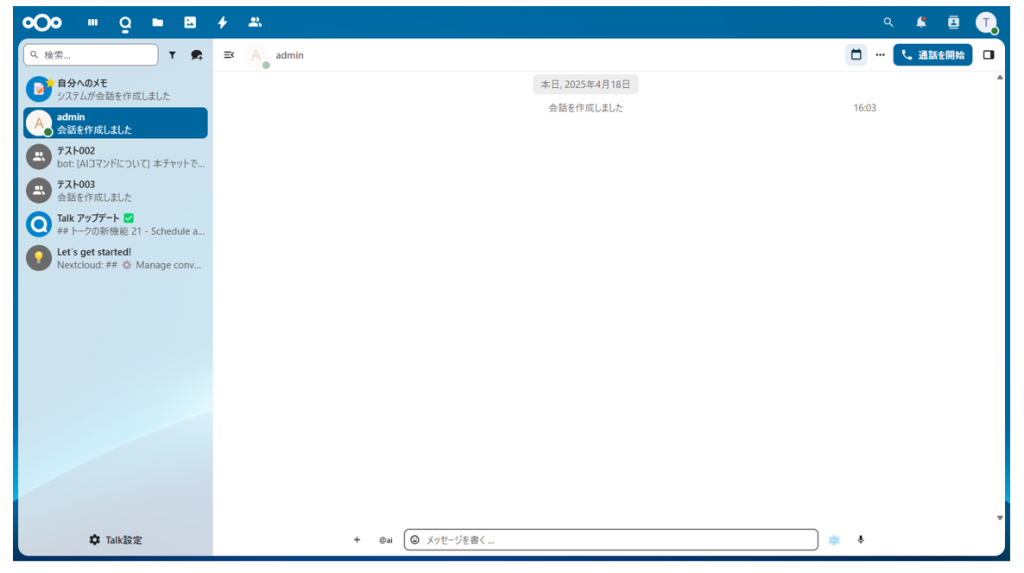The width and height of the screenshot is (1024, 573).
Task: Open the Activity lightning bolt icon
Action: 222,22
